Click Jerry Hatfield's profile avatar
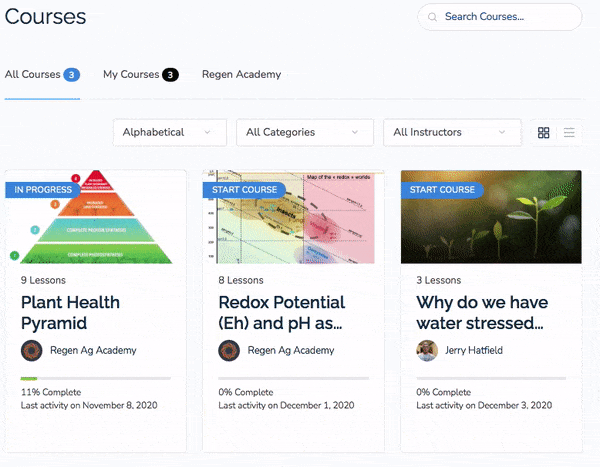Viewport: 600px width, 467px height. tap(427, 350)
